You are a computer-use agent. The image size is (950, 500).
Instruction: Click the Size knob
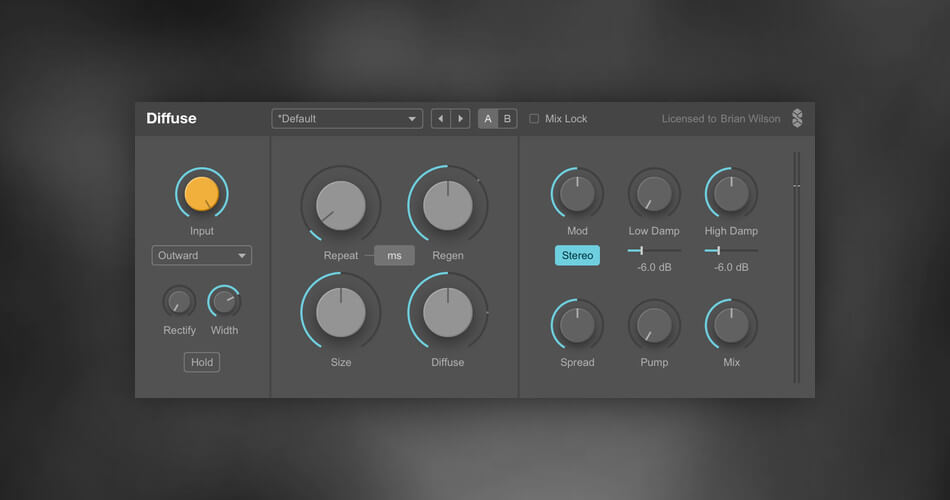click(340, 313)
